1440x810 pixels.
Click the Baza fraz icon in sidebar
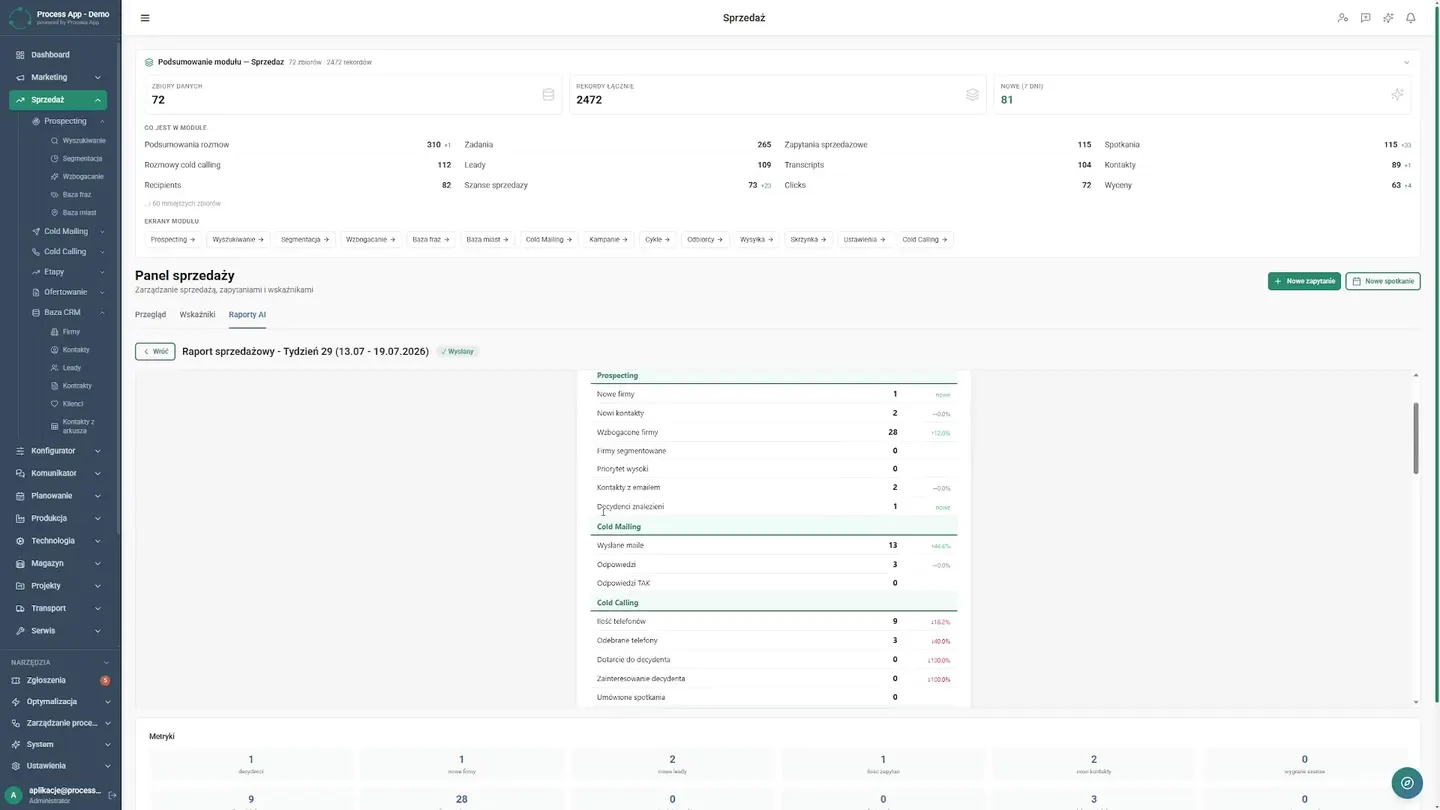(55, 195)
